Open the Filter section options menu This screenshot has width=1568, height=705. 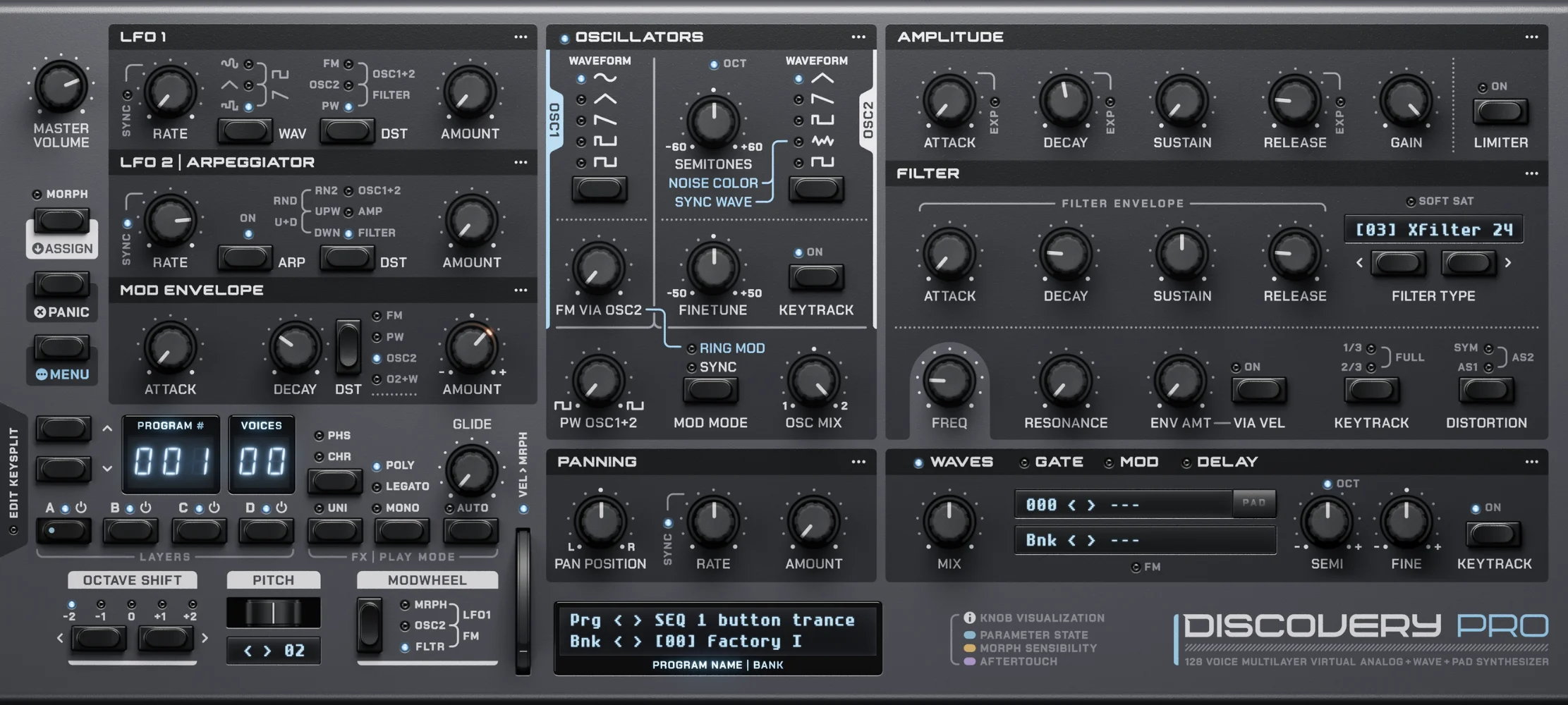(x=1531, y=173)
